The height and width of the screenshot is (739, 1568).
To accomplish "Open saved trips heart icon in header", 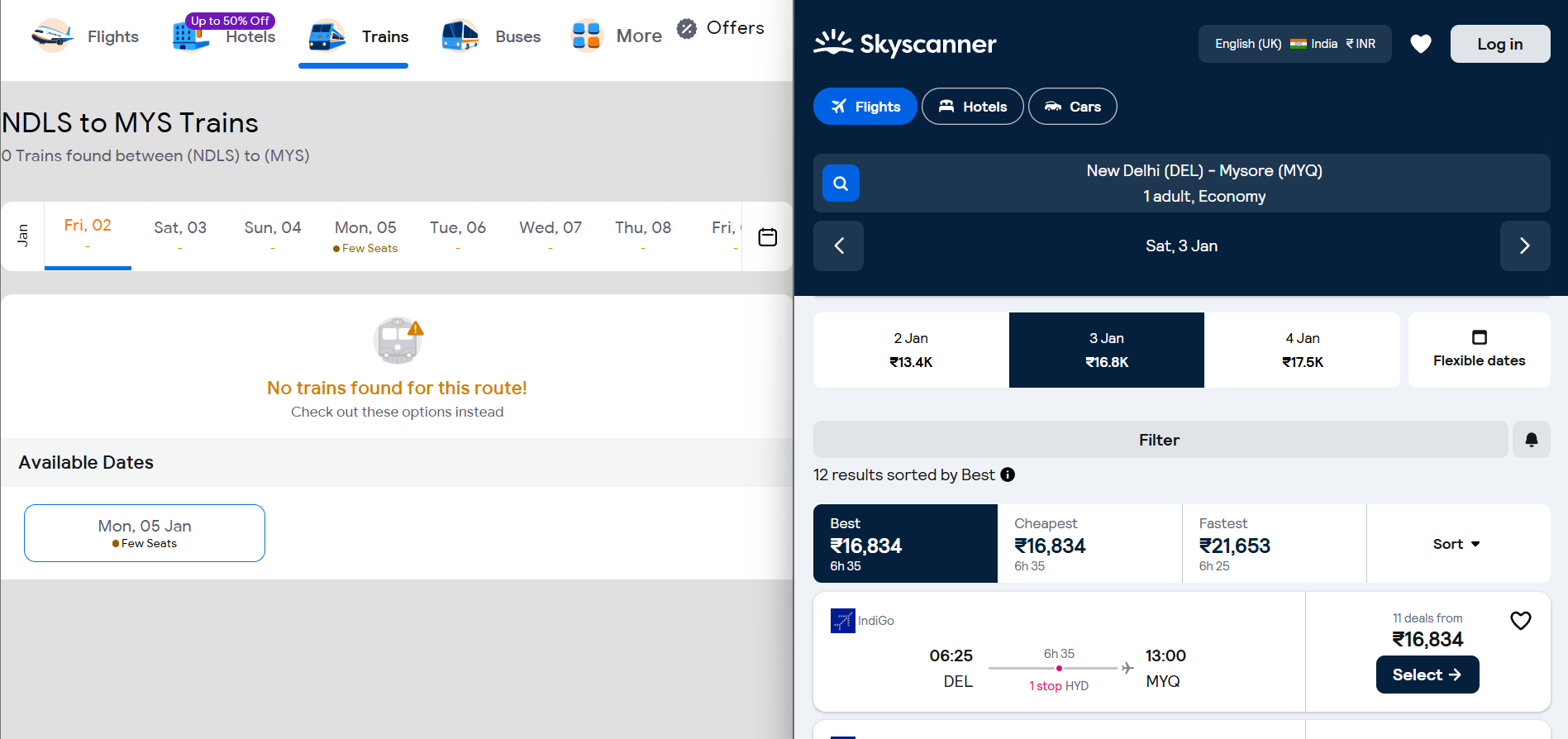I will [x=1420, y=44].
